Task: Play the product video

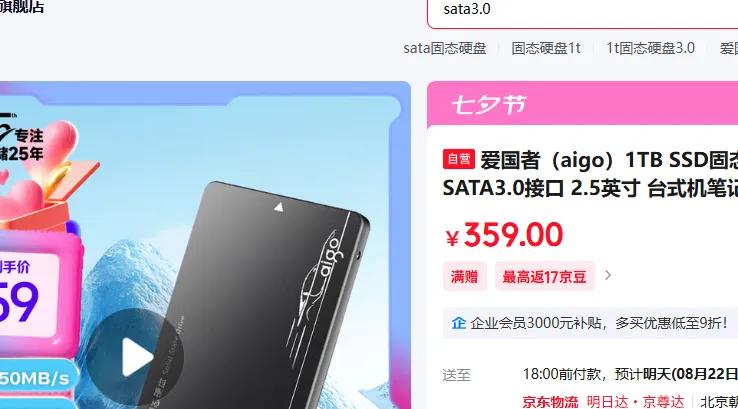Action: pos(135,357)
